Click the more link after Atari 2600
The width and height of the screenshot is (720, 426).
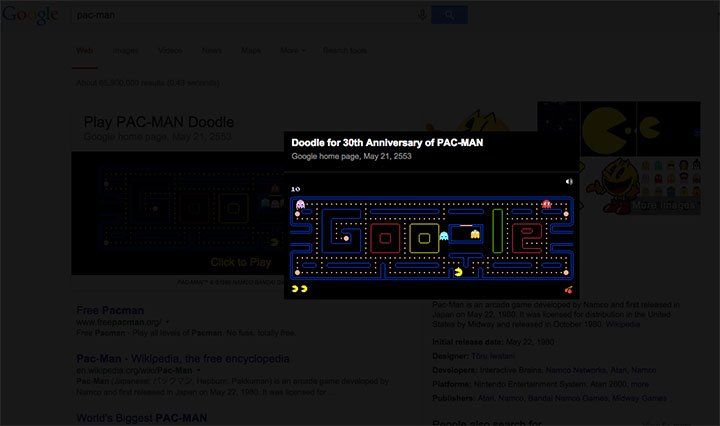click(x=640, y=384)
